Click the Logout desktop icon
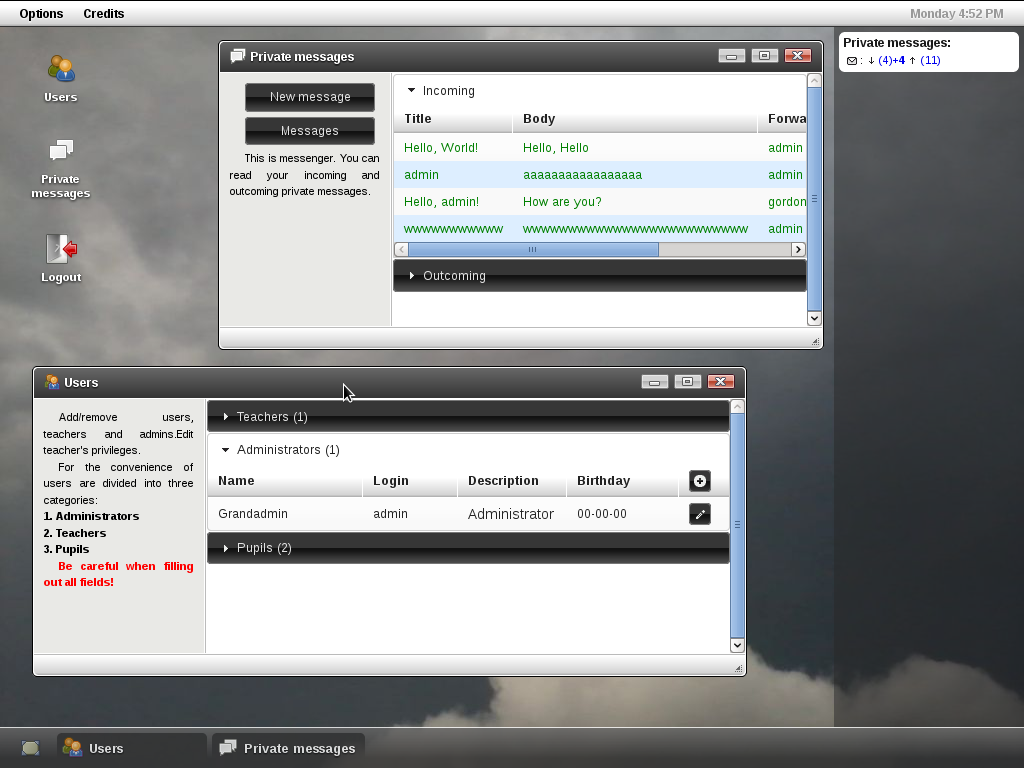 pos(60,250)
